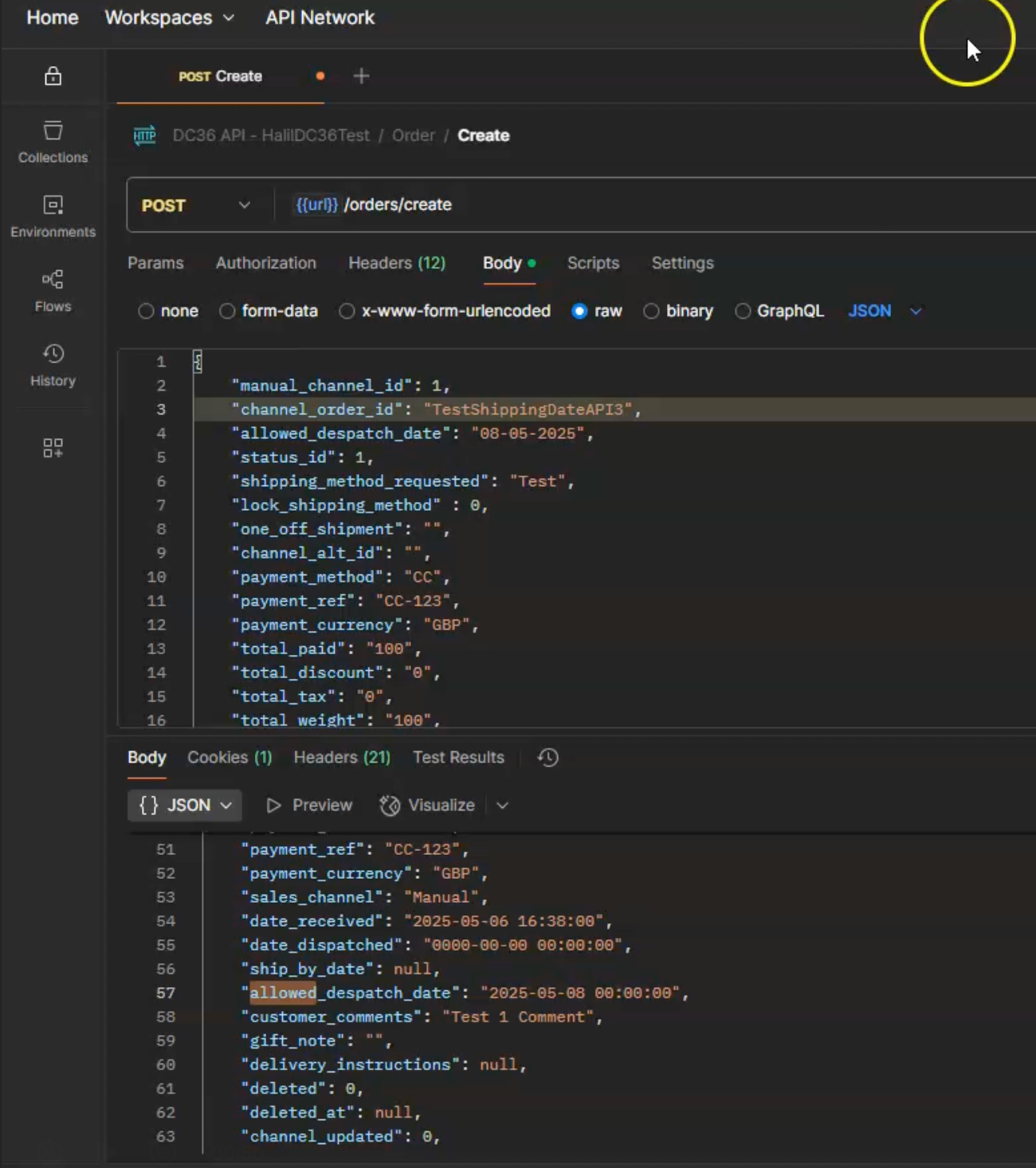Screen dimensions: 1036x1168
Task: Click the Preview response button
Action: pyautogui.click(x=309, y=805)
